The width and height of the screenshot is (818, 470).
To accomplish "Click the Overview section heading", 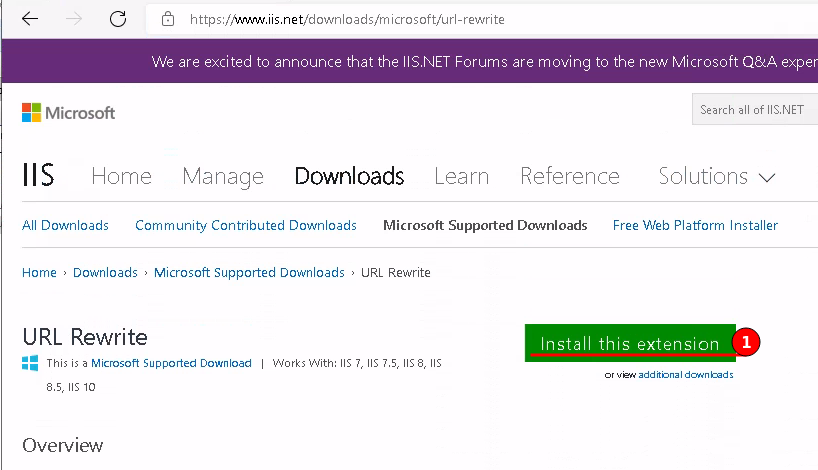I will coord(63,445).
